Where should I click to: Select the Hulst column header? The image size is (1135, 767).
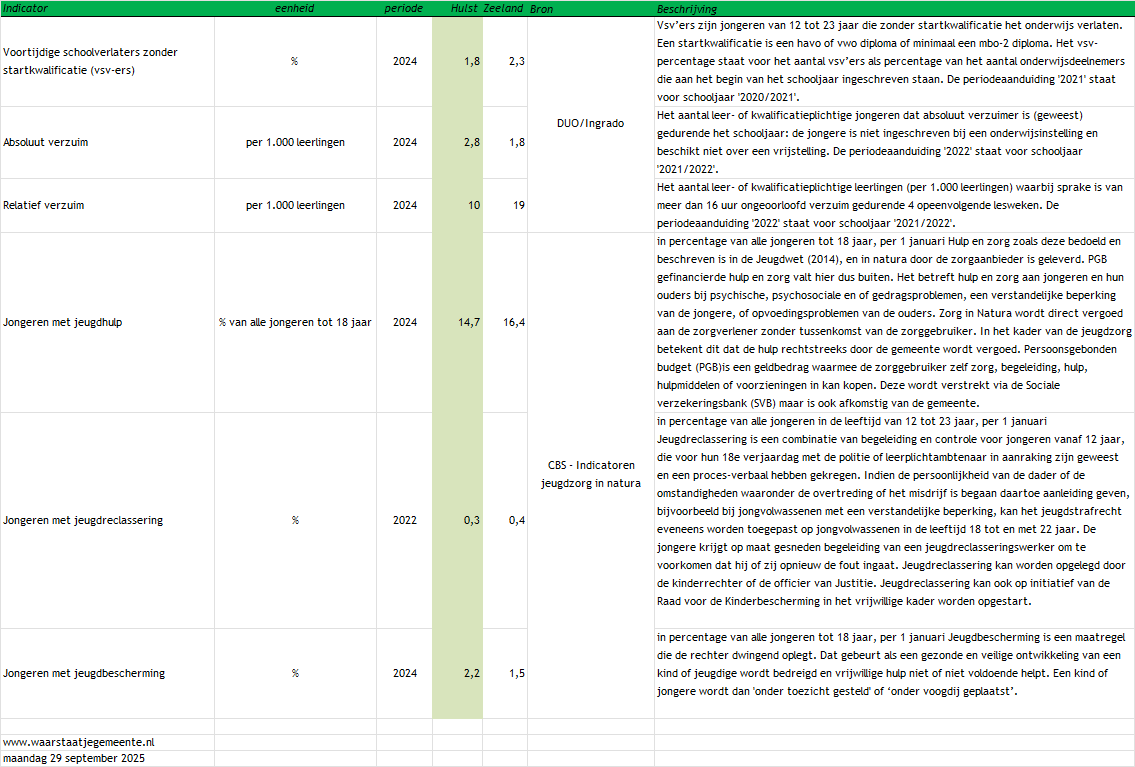coord(463,9)
